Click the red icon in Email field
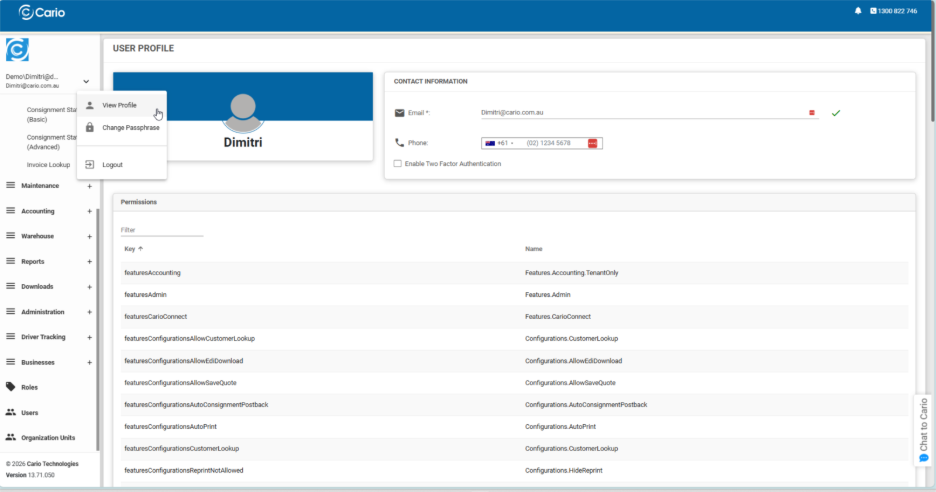 pos(812,113)
